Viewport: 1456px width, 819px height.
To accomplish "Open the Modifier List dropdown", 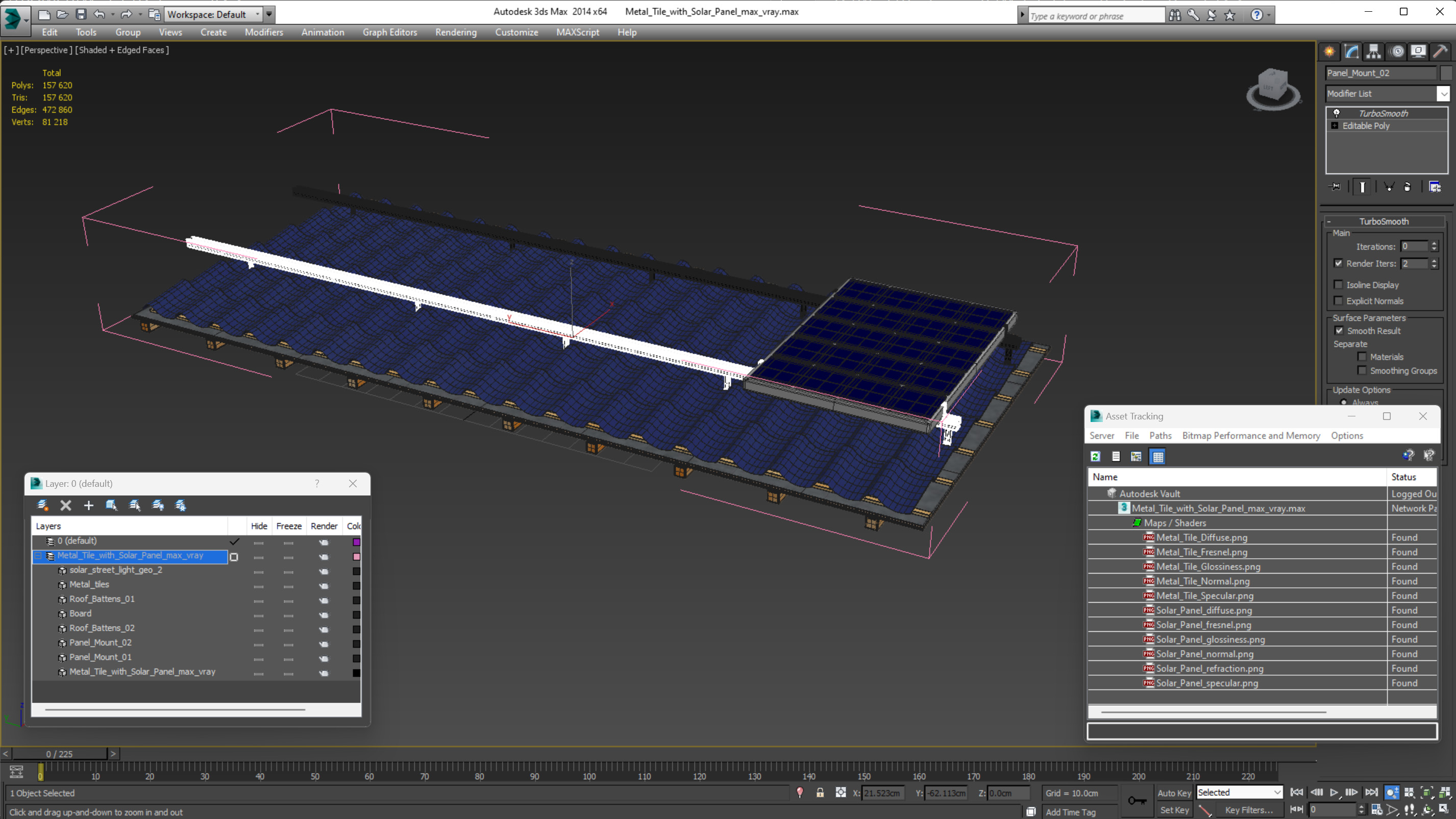I will (1443, 93).
